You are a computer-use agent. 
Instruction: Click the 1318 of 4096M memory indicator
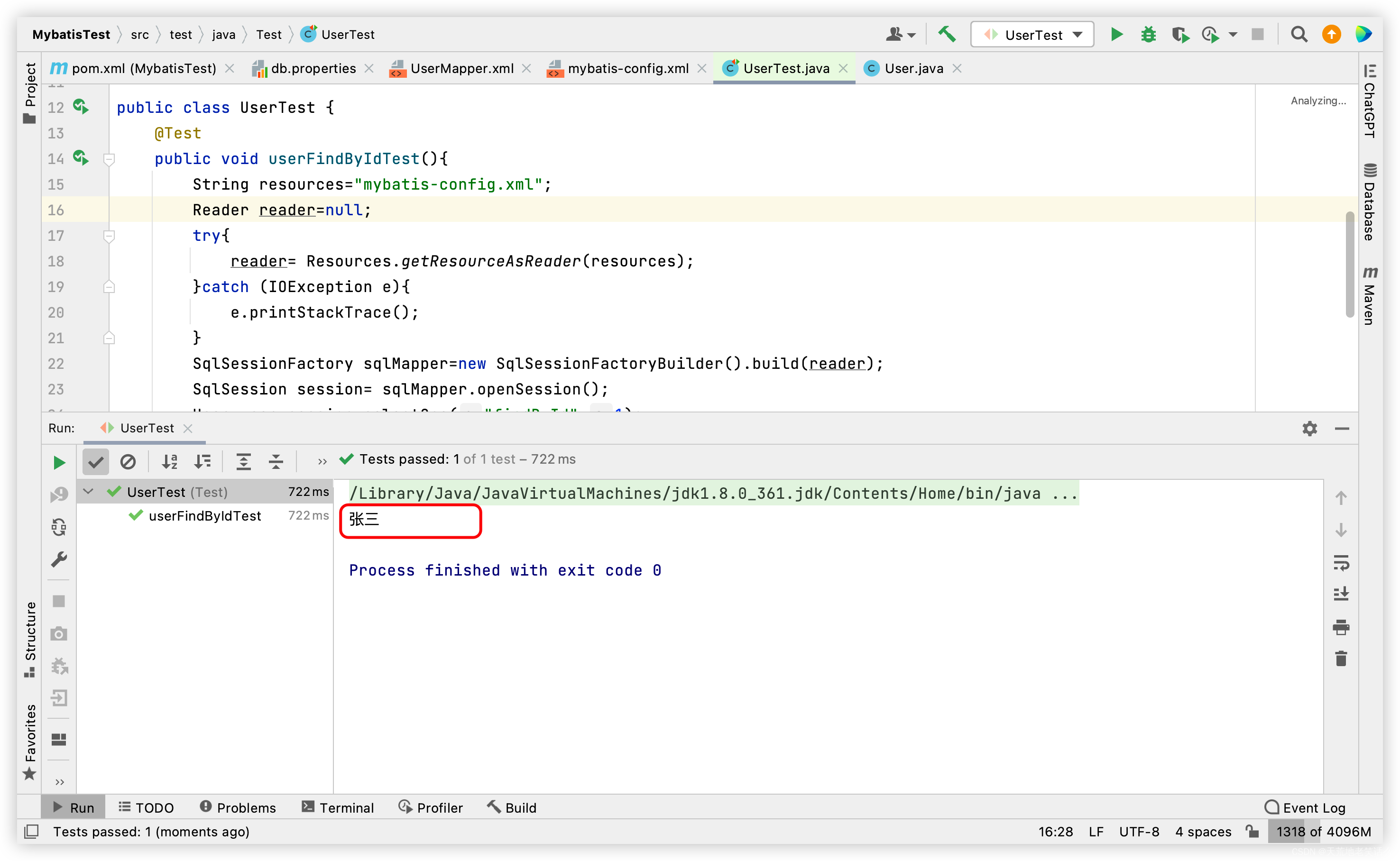(1321, 832)
